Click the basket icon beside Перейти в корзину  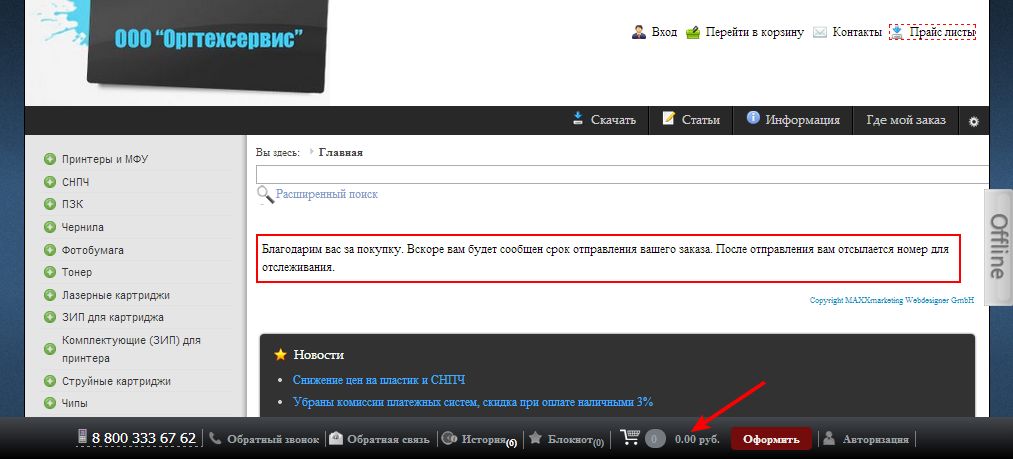click(693, 32)
